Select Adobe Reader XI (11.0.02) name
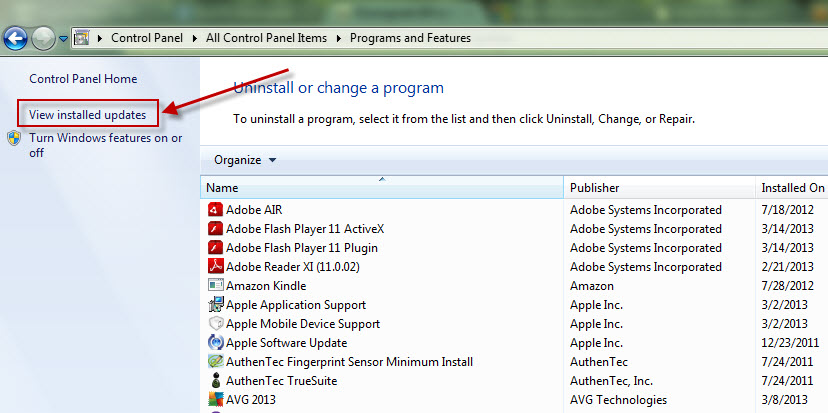Screen dimensions: 828x413 [x=293, y=267]
